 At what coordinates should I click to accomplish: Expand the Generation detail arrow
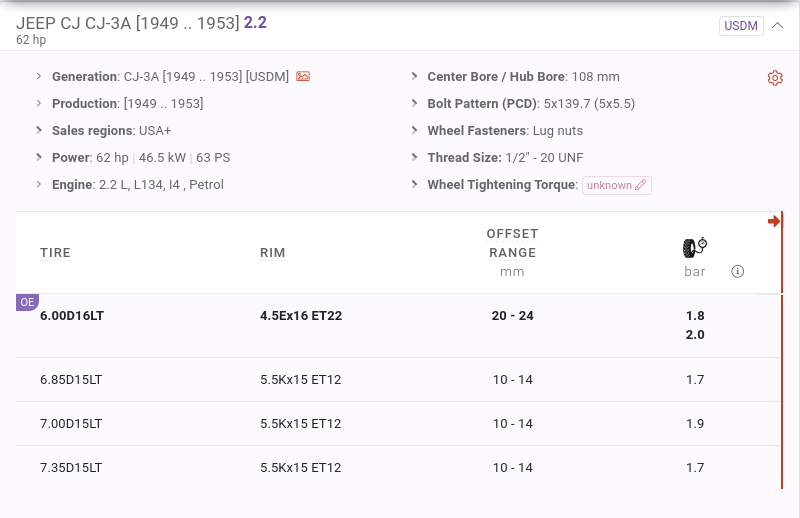coord(39,77)
